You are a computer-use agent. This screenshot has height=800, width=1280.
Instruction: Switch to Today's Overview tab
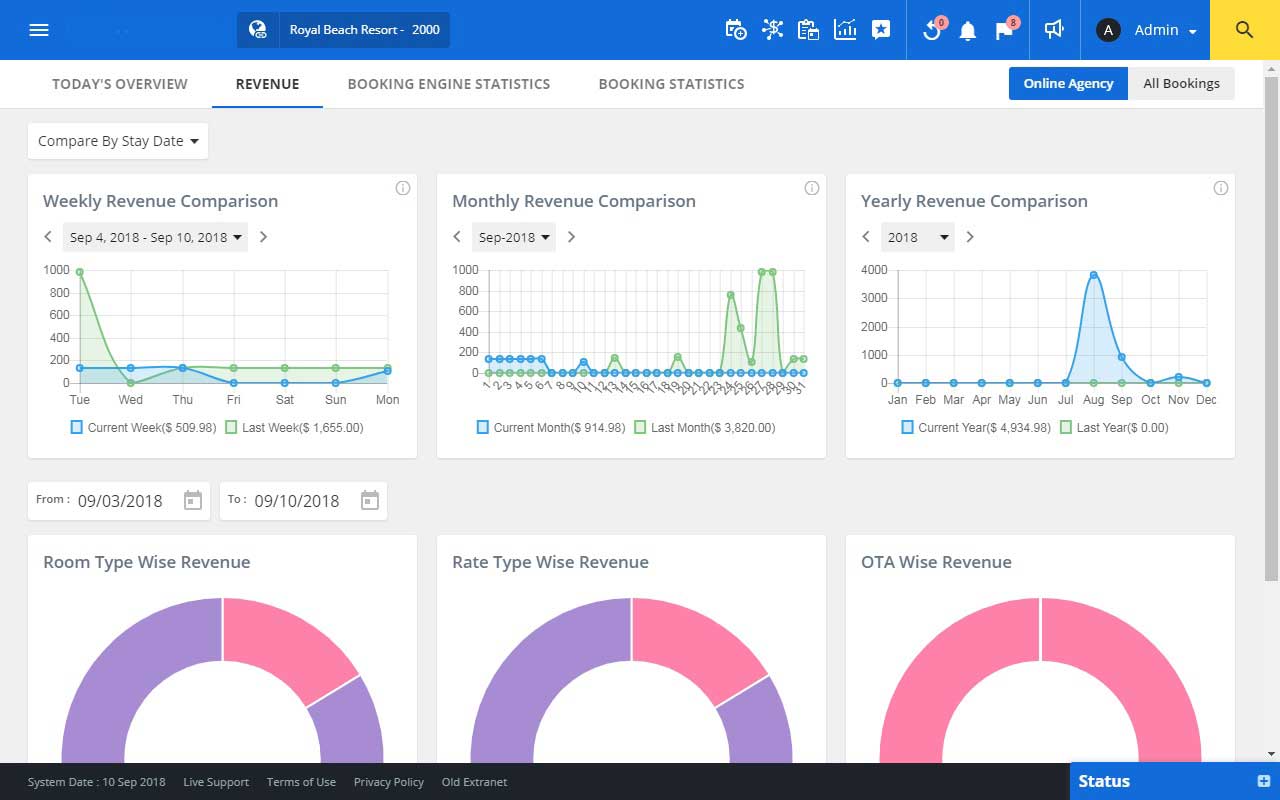(120, 84)
